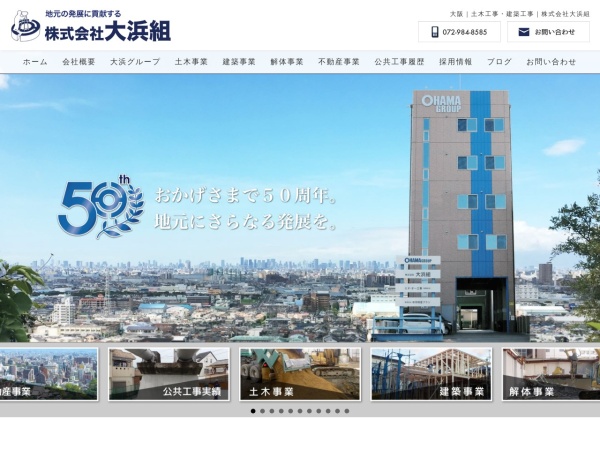The height and width of the screenshot is (450, 600).
Task: Click お問い合わせ in the navigation bar
Action: [x=551, y=62]
